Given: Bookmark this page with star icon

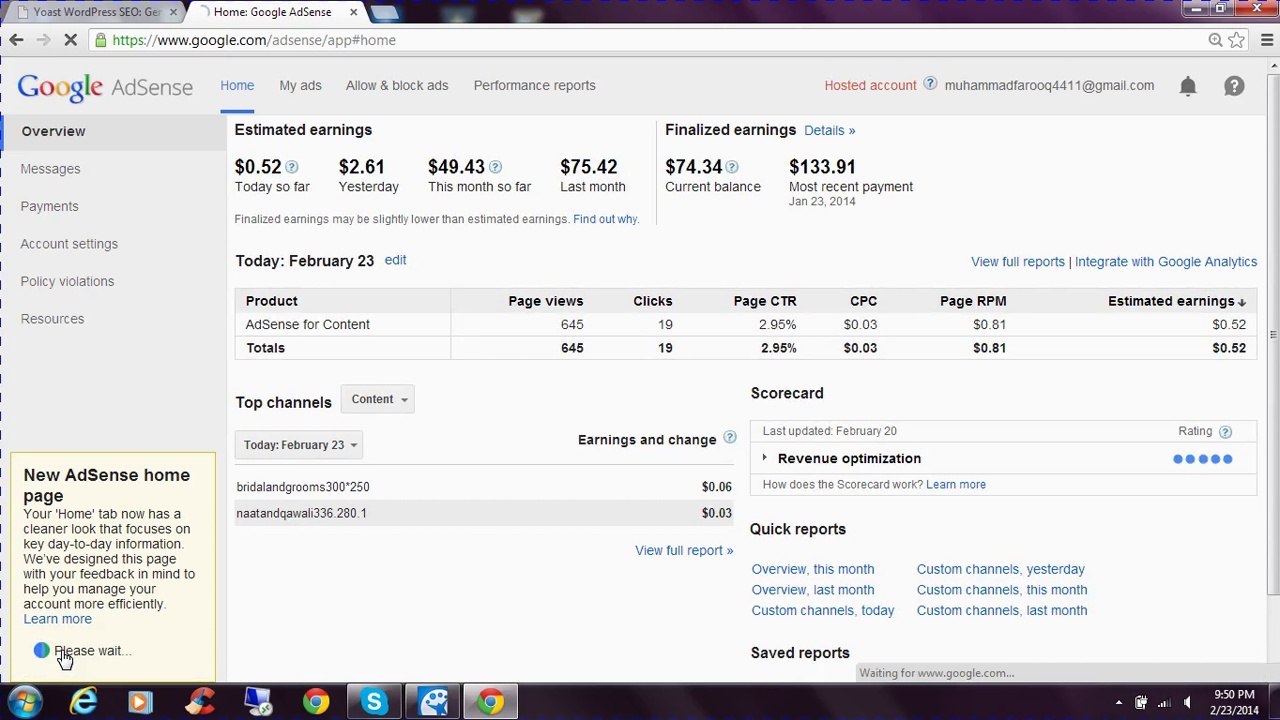Looking at the screenshot, I should 1237,40.
